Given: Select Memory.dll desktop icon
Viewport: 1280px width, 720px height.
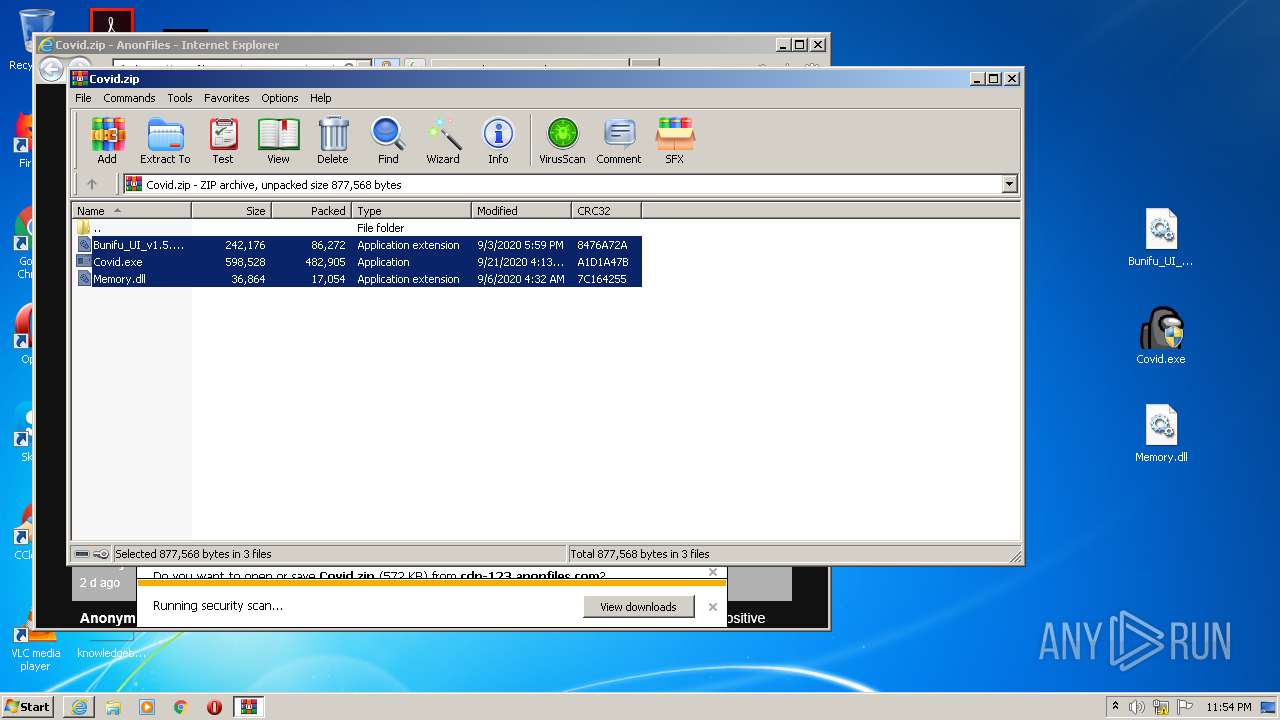Looking at the screenshot, I should (x=1161, y=434).
